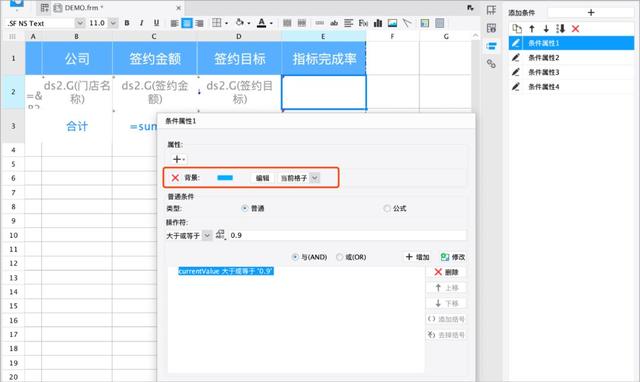Align cell text to the left
Image resolution: width=640 pixels, height=382 pixels.
point(174,23)
